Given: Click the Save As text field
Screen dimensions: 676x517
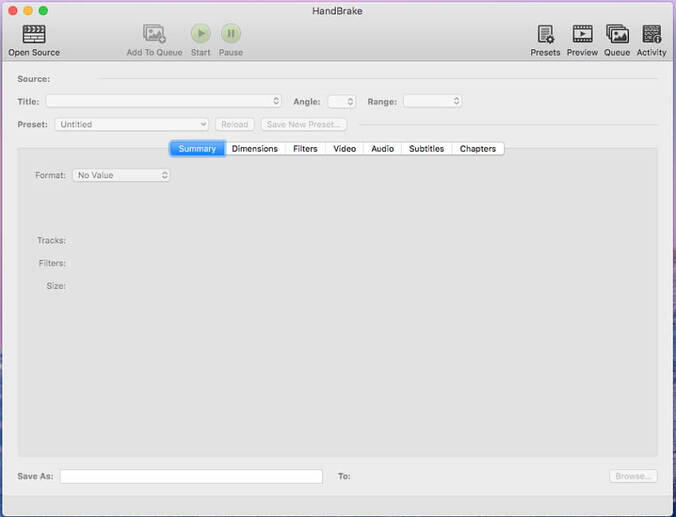Looking at the screenshot, I should coord(191,476).
